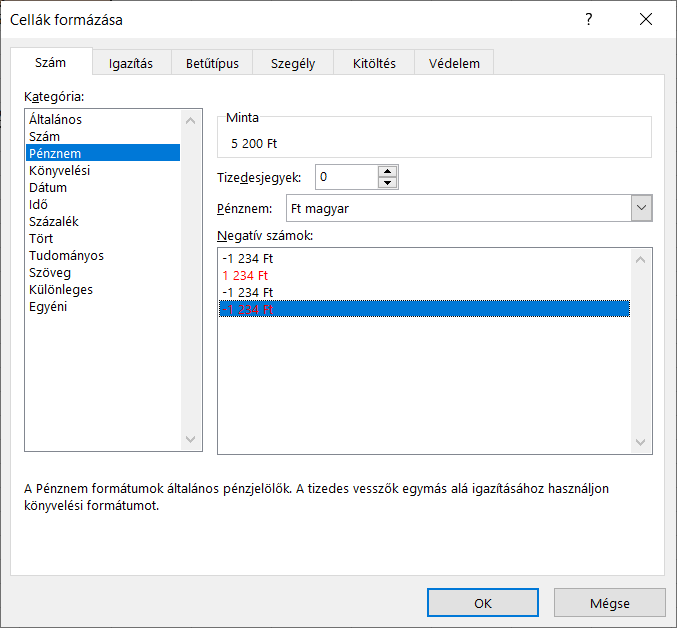Viewport: 677px width, 628px height.
Task: Pick the Egyéni category
Action: point(48,306)
